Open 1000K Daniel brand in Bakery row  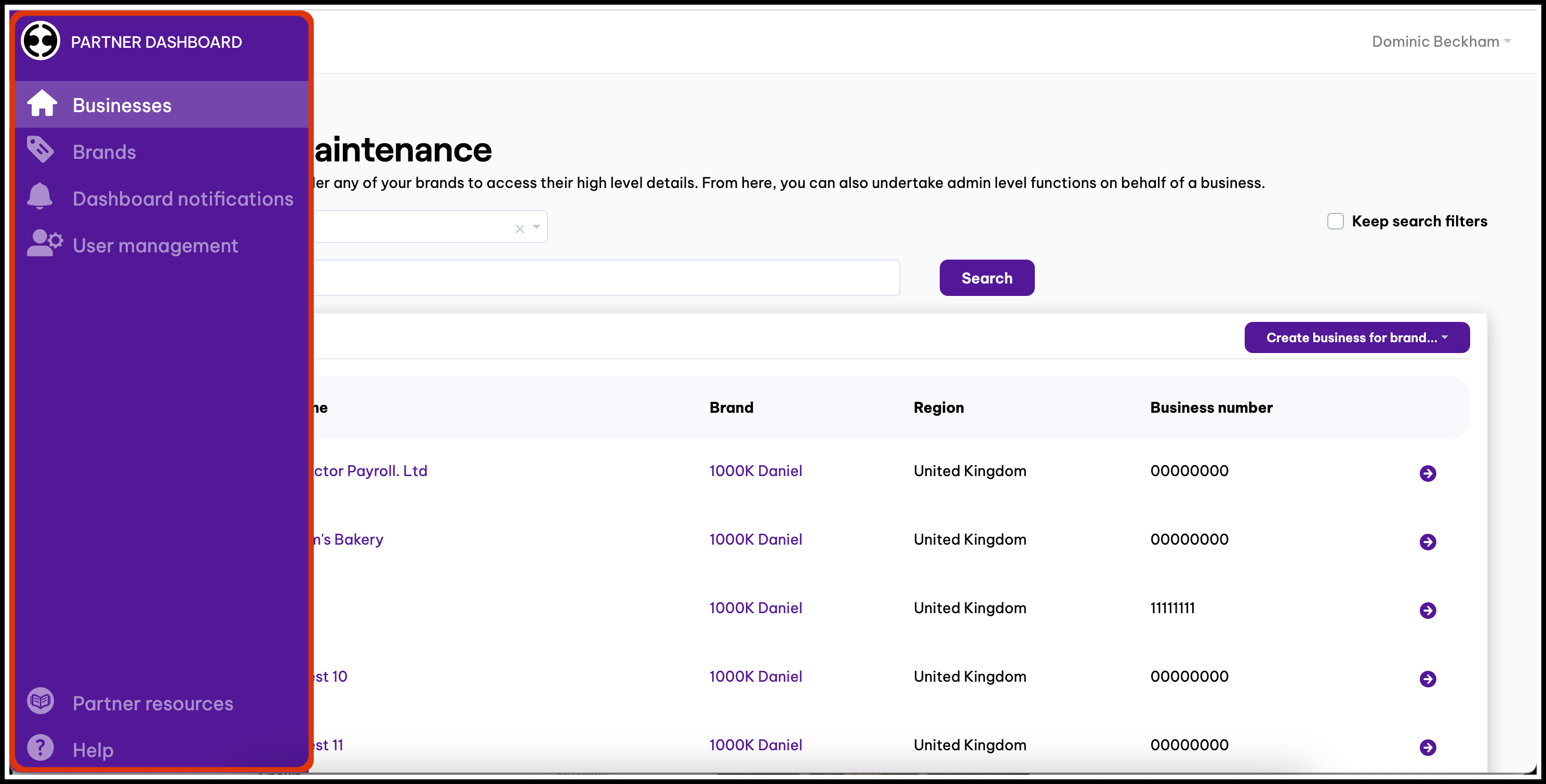coord(755,539)
